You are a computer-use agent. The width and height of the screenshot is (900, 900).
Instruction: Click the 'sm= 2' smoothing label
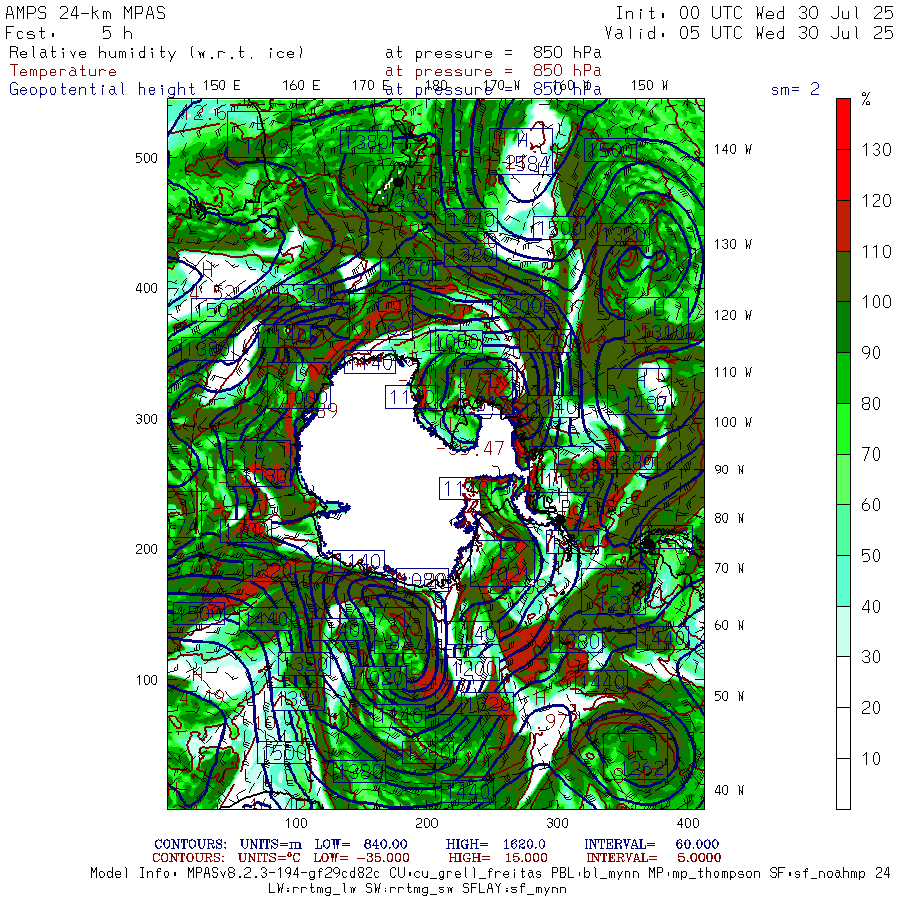pyautogui.click(x=796, y=89)
